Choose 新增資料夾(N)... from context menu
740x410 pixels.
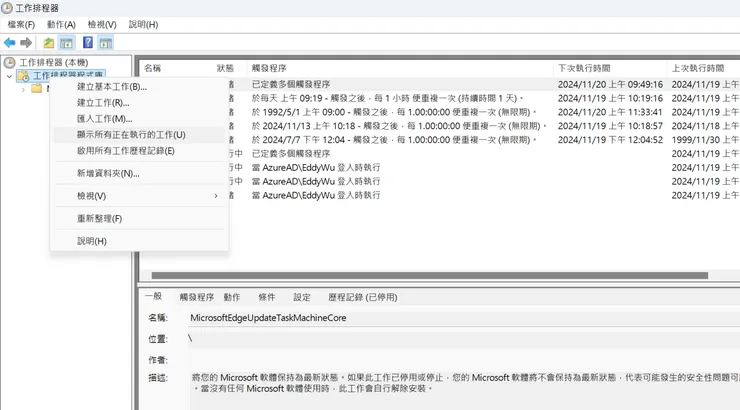click(139, 174)
